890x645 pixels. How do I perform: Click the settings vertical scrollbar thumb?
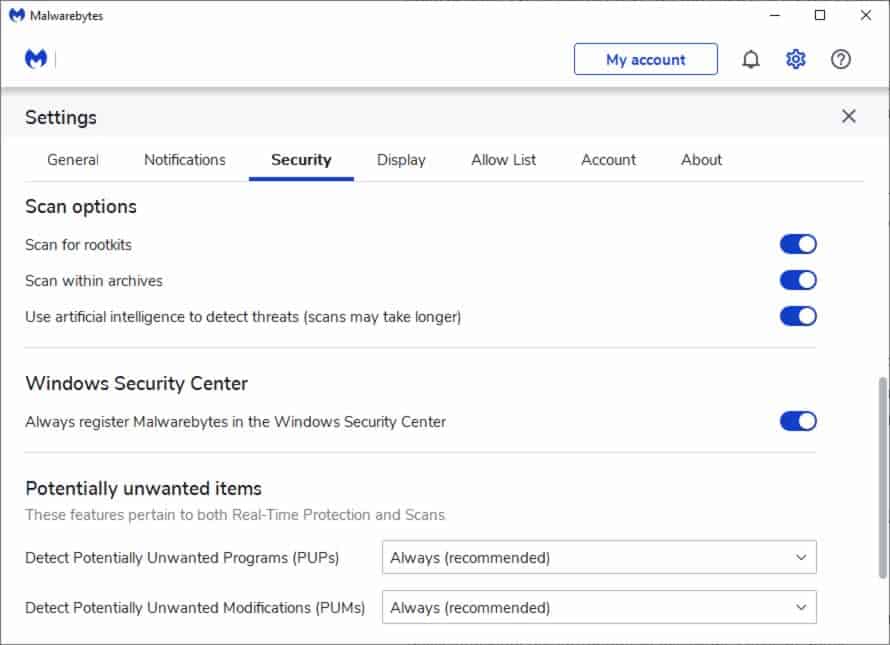coord(883,477)
